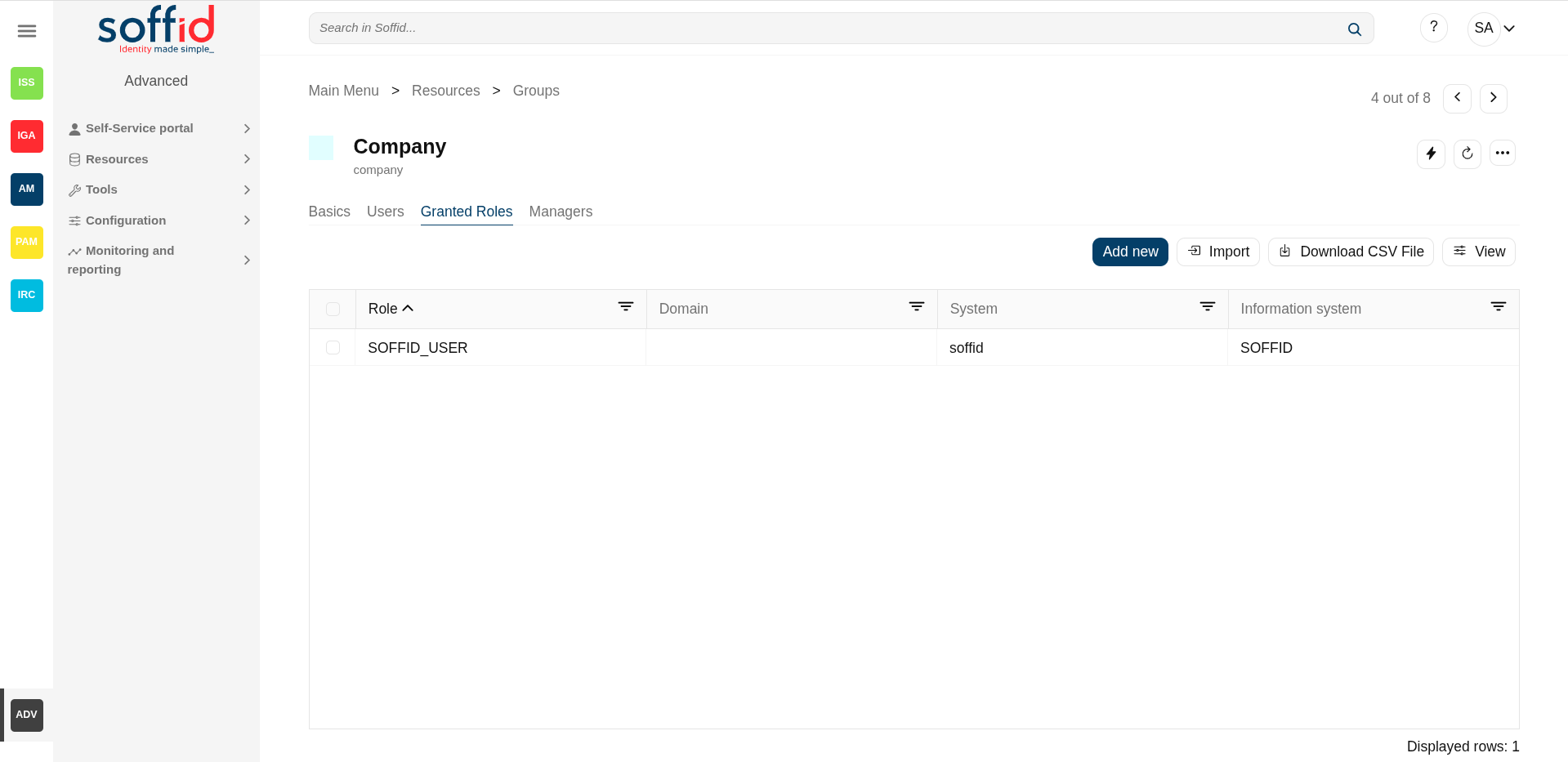Image resolution: width=1568 pixels, height=762 pixels.
Task: Toggle Role column sort arrow
Action: (x=408, y=308)
